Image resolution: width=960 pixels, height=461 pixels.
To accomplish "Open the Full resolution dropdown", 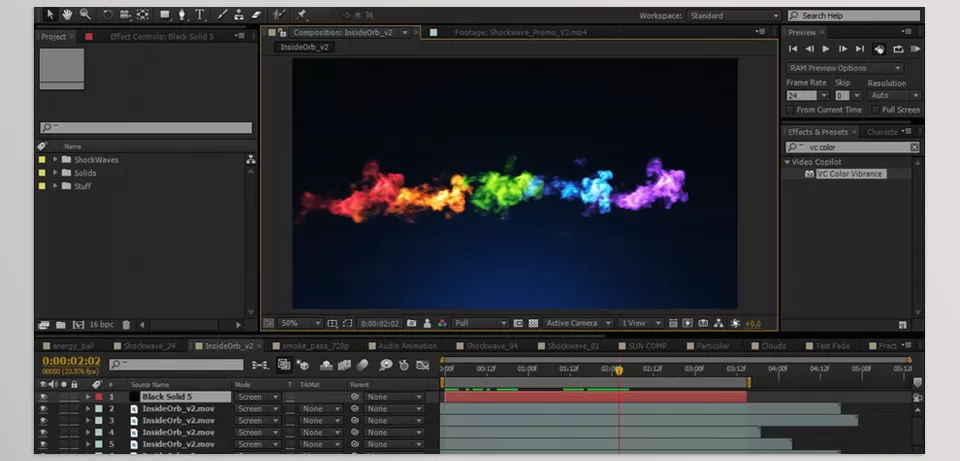I will (481, 323).
